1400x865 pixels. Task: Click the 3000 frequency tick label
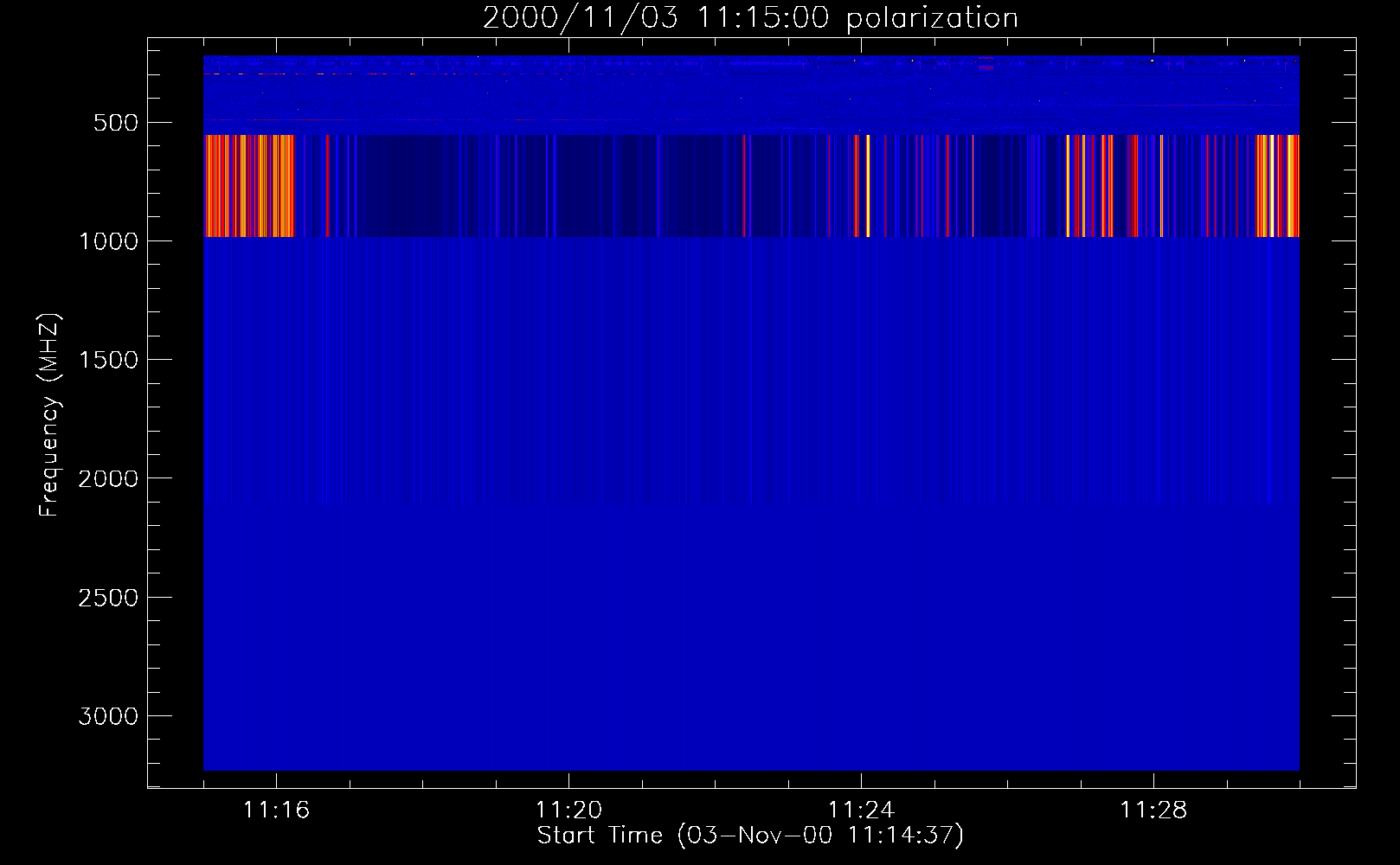pos(108,716)
